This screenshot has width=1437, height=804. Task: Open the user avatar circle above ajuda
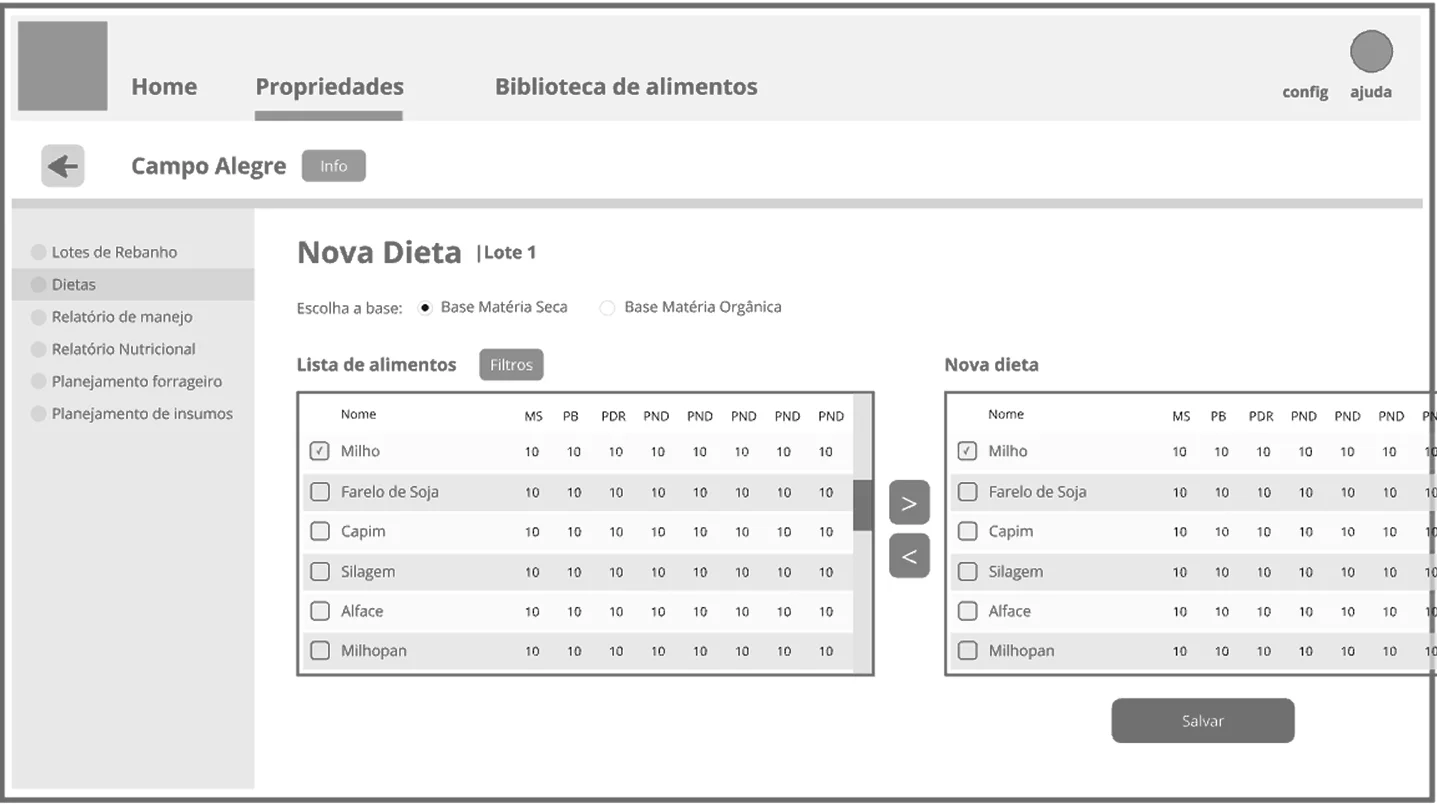click(x=1371, y=51)
